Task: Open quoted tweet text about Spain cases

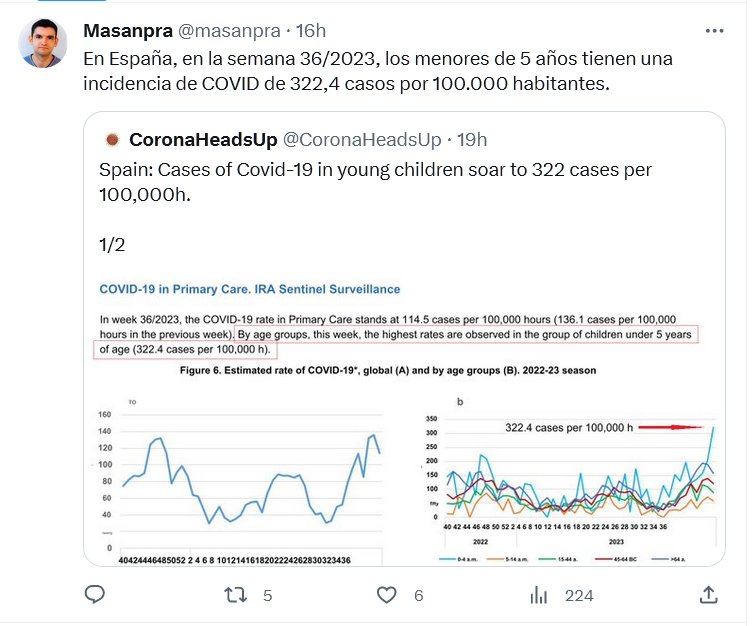Action: click(375, 181)
